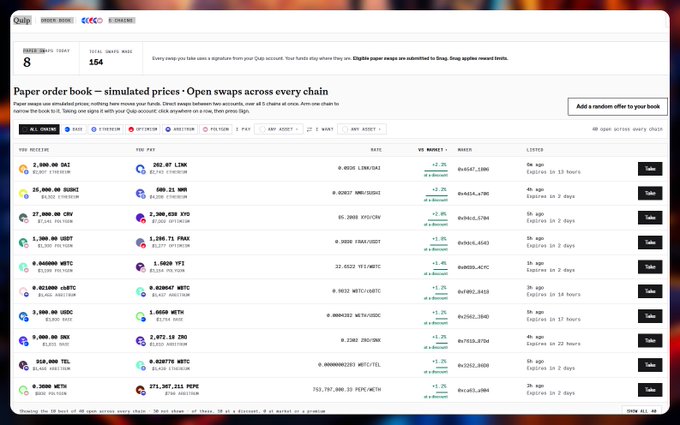Click the SUSHI token icon

tap(23, 193)
